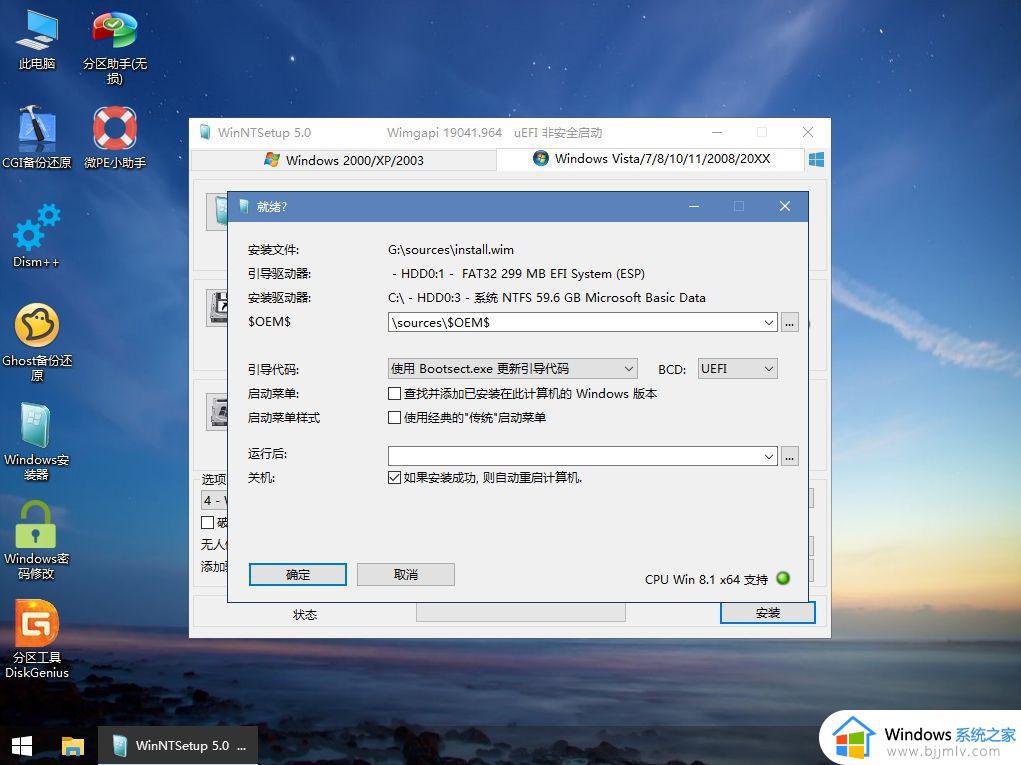Click 安装 button in WinNTSetup window
Viewport: 1021px width, 765px height.
coord(768,613)
